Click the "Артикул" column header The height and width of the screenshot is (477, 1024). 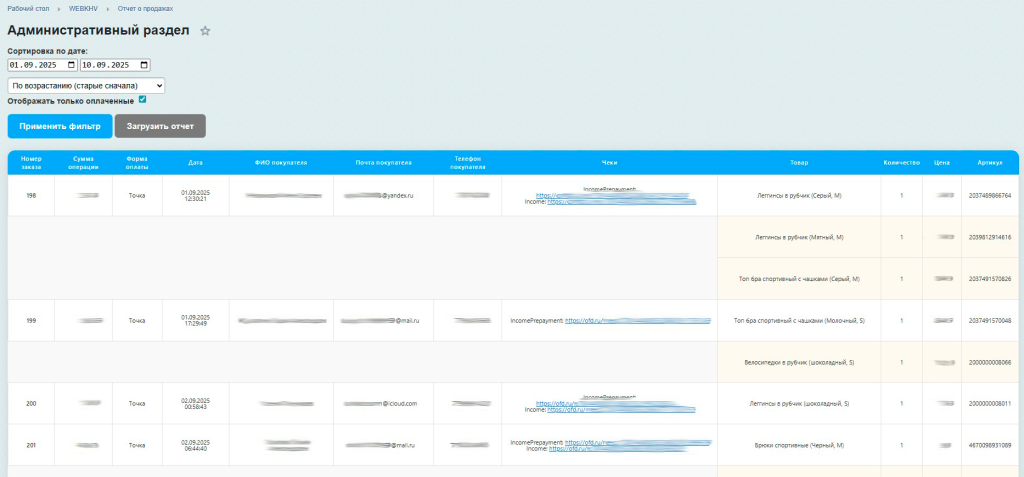pyautogui.click(x=990, y=160)
